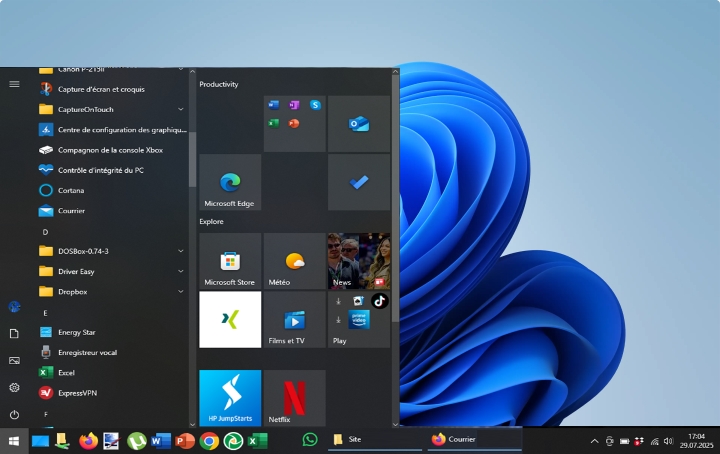Click the app list scrollbar thumb
This screenshot has width=720, height=454.
coord(192,159)
